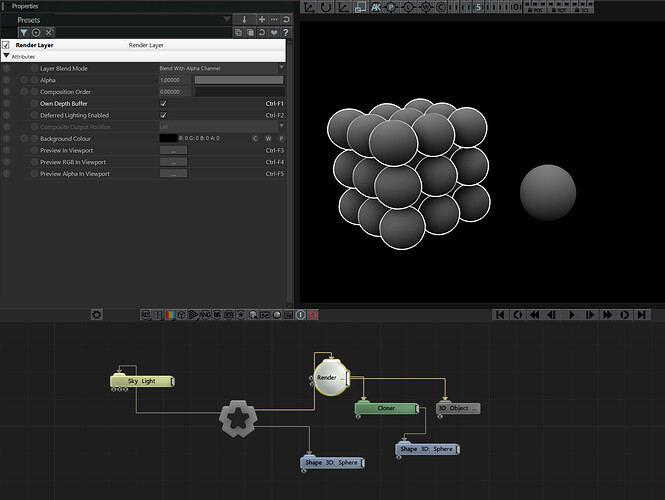Open the Layer Blend Mode dropdown

click(222, 68)
